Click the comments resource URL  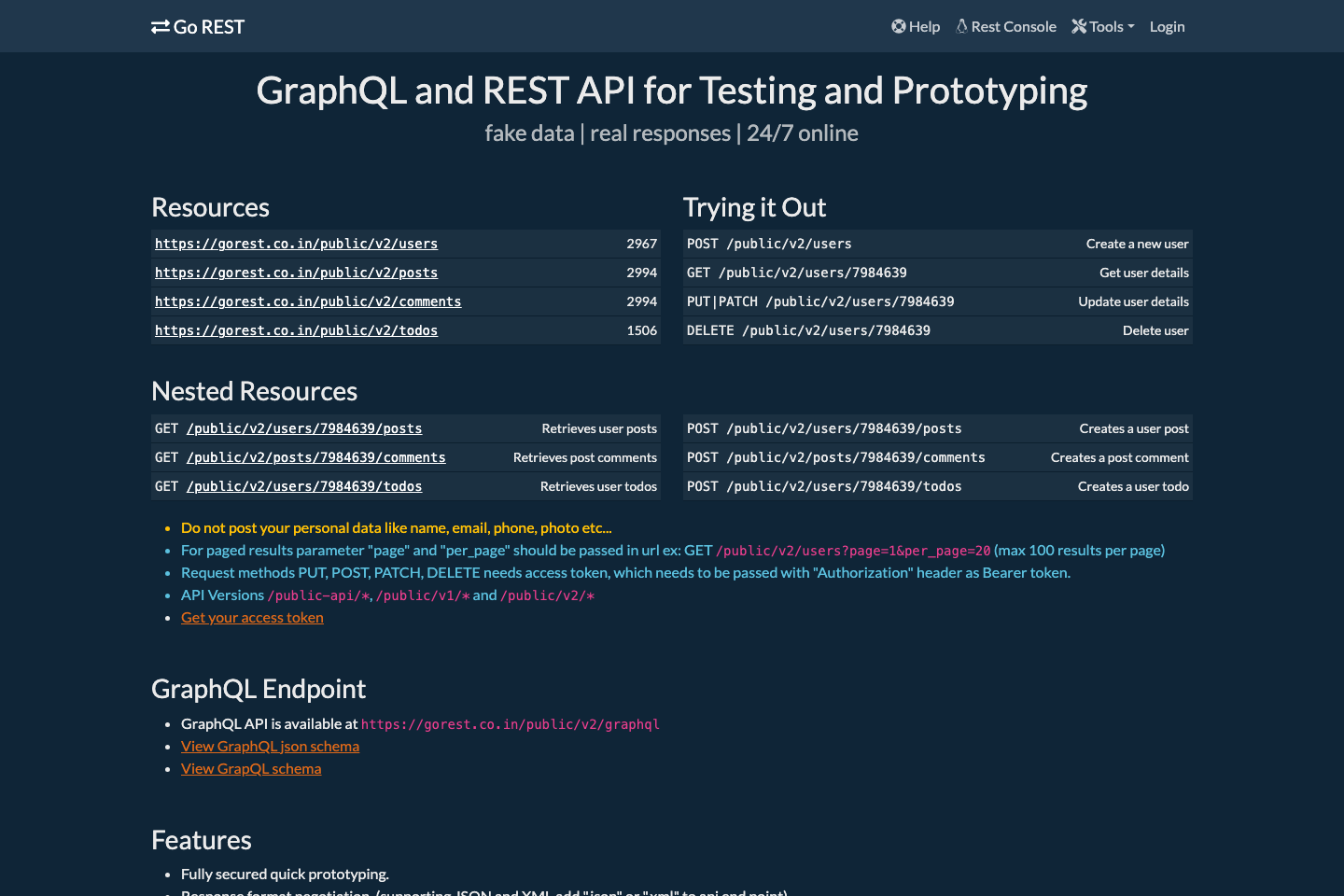(x=308, y=301)
